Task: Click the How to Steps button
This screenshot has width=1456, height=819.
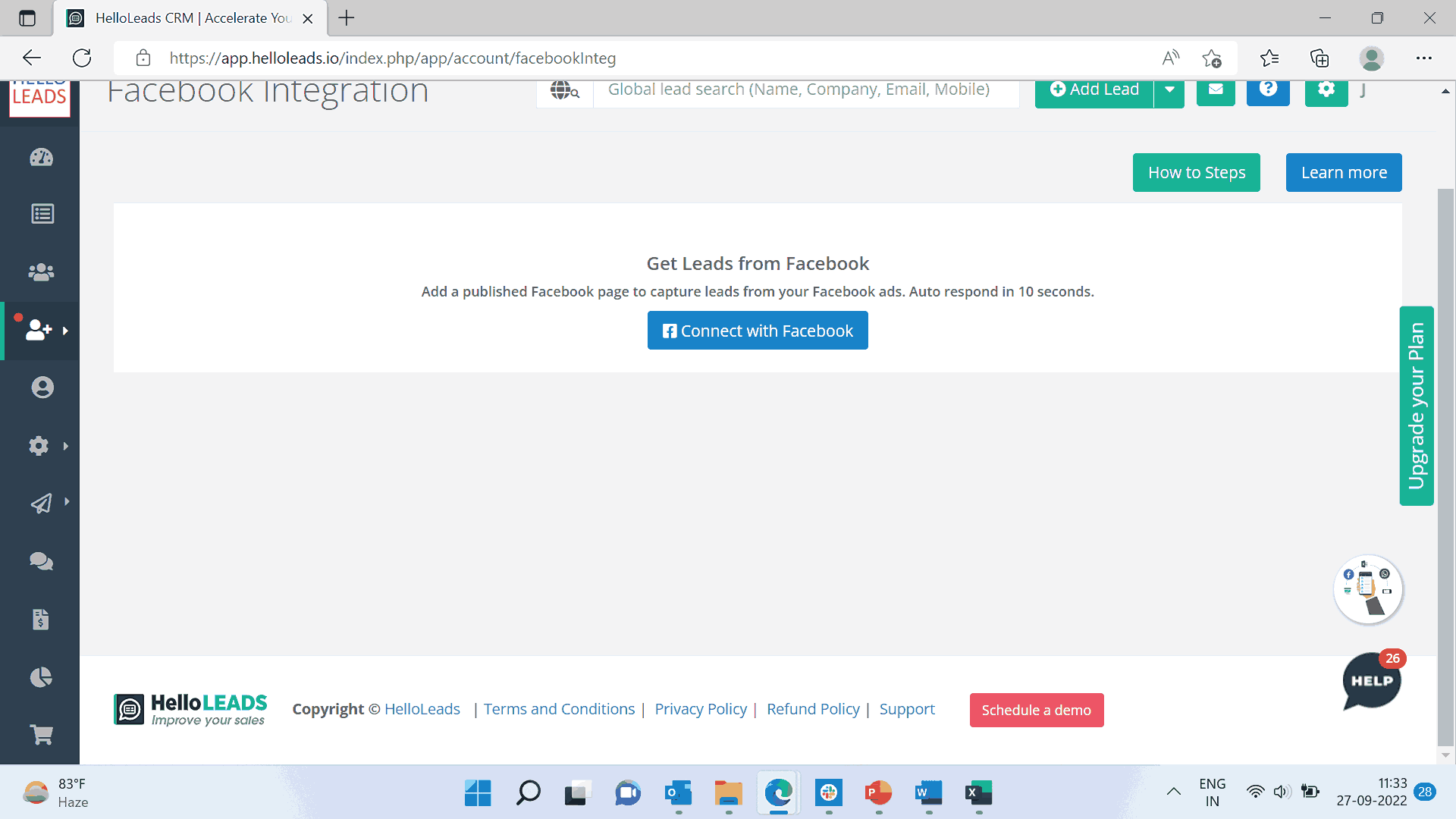Action: (1197, 172)
